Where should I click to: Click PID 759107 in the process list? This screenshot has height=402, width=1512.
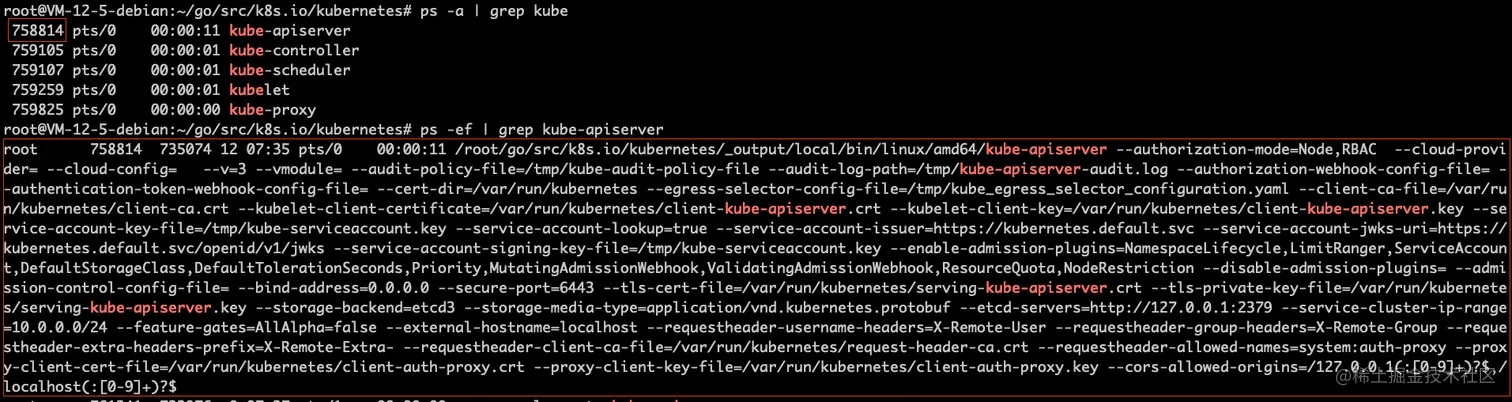point(37,70)
